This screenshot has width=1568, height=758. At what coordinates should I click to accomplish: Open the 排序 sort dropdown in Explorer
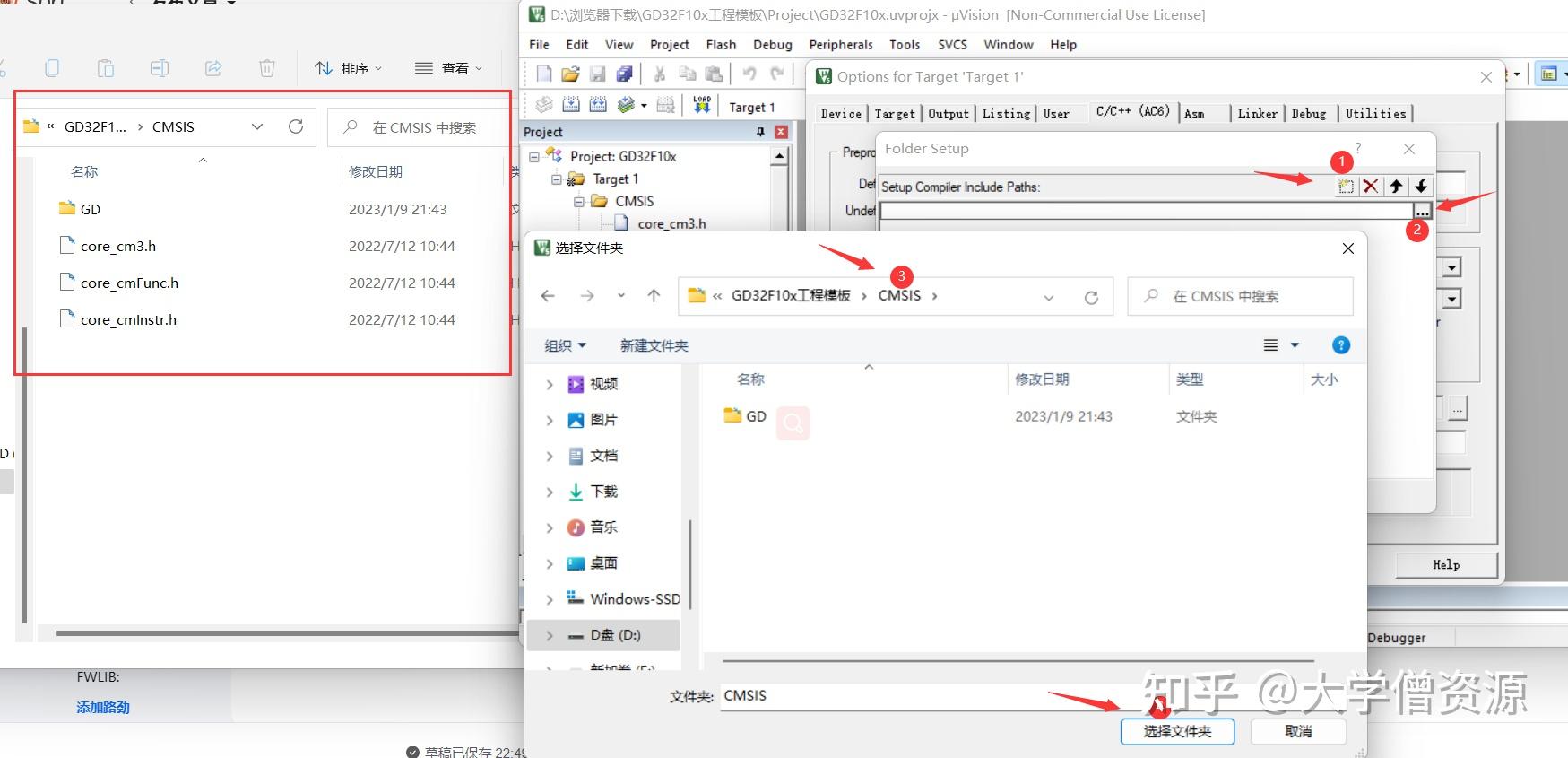pyautogui.click(x=349, y=68)
